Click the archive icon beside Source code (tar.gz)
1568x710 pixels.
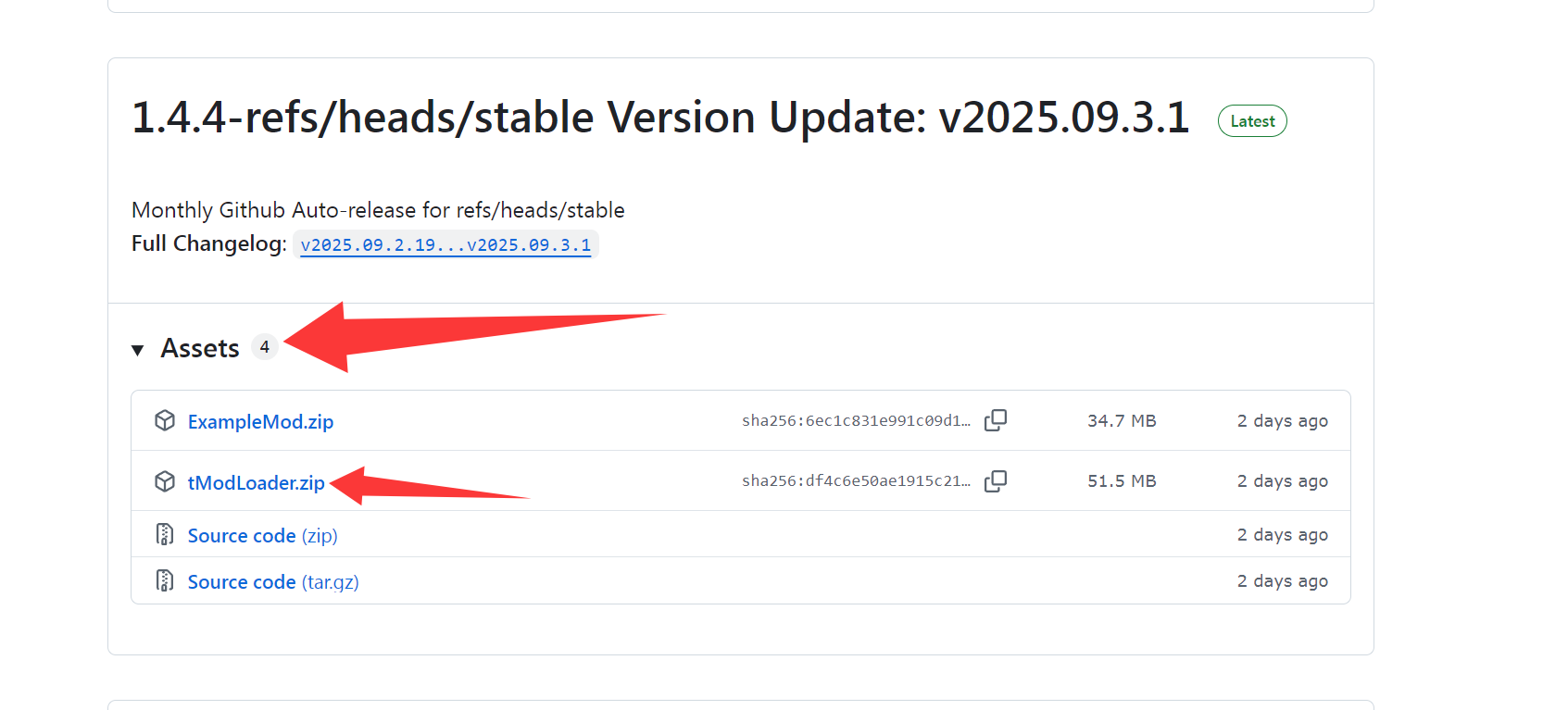point(165,580)
